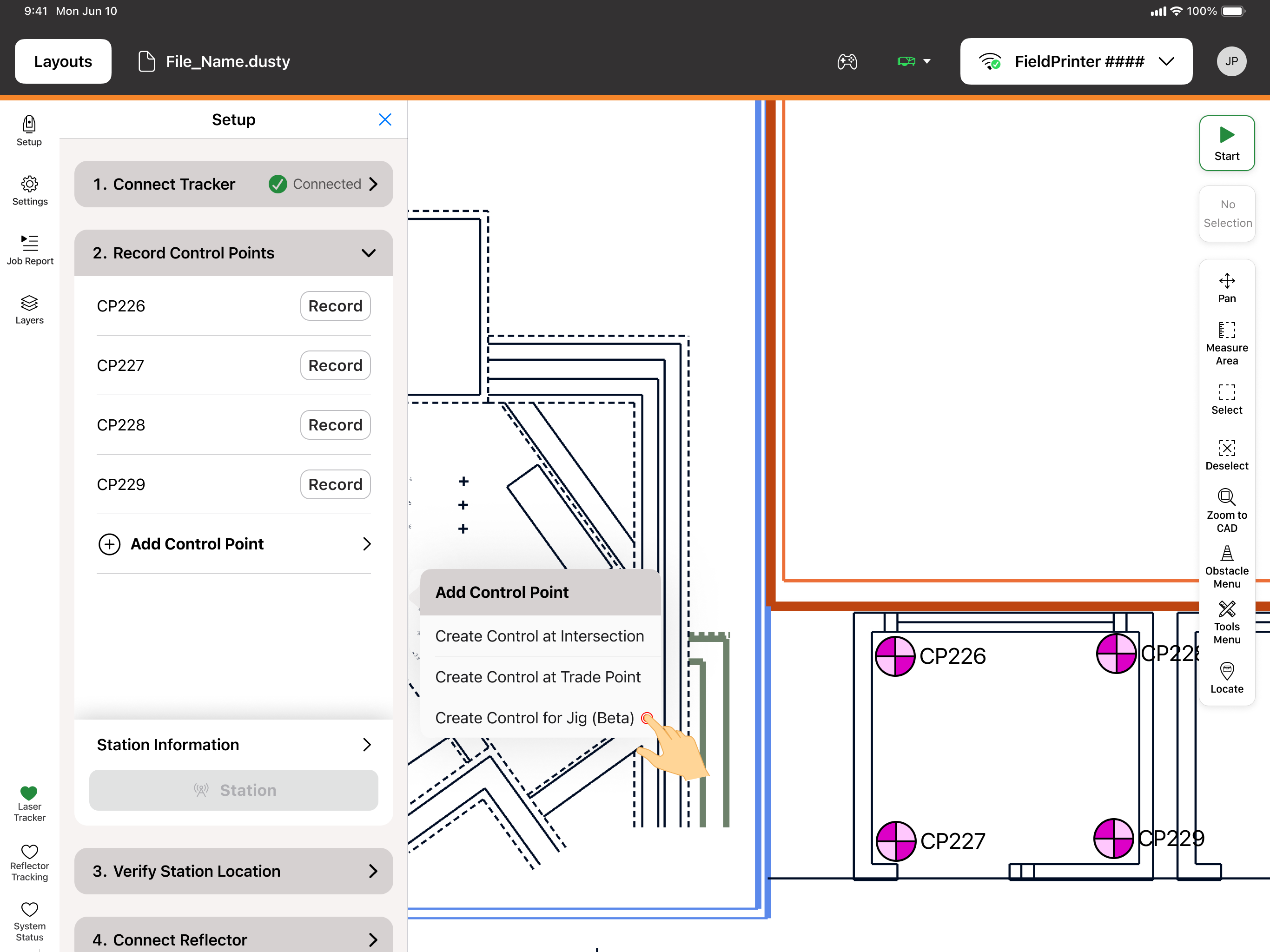The image size is (1270, 952).
Task: Click the File_Name.dusty file title
Action: [227, 61]
